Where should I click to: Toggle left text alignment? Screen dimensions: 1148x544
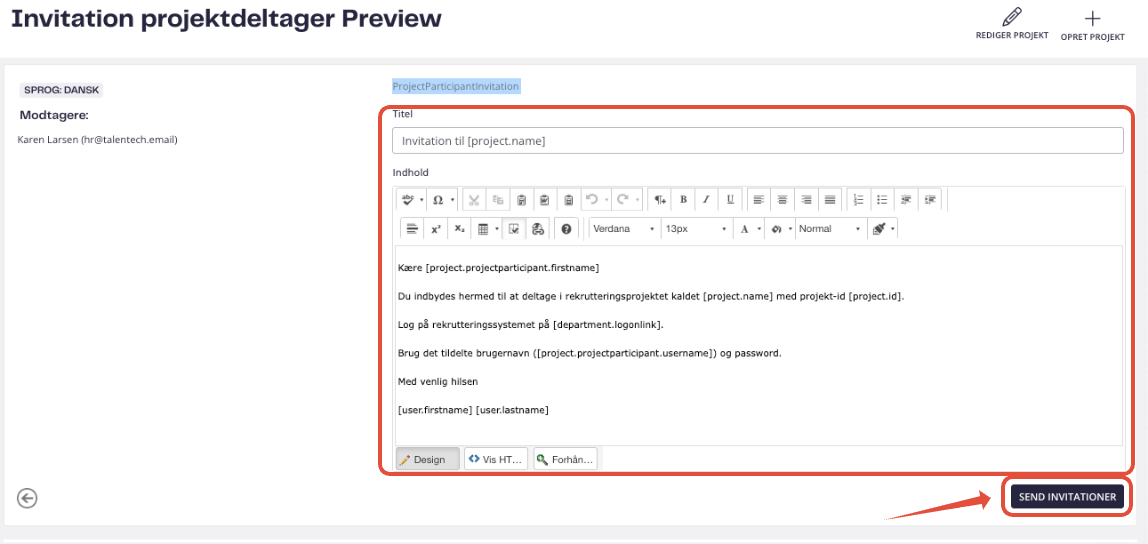click(x=759, y=199)
